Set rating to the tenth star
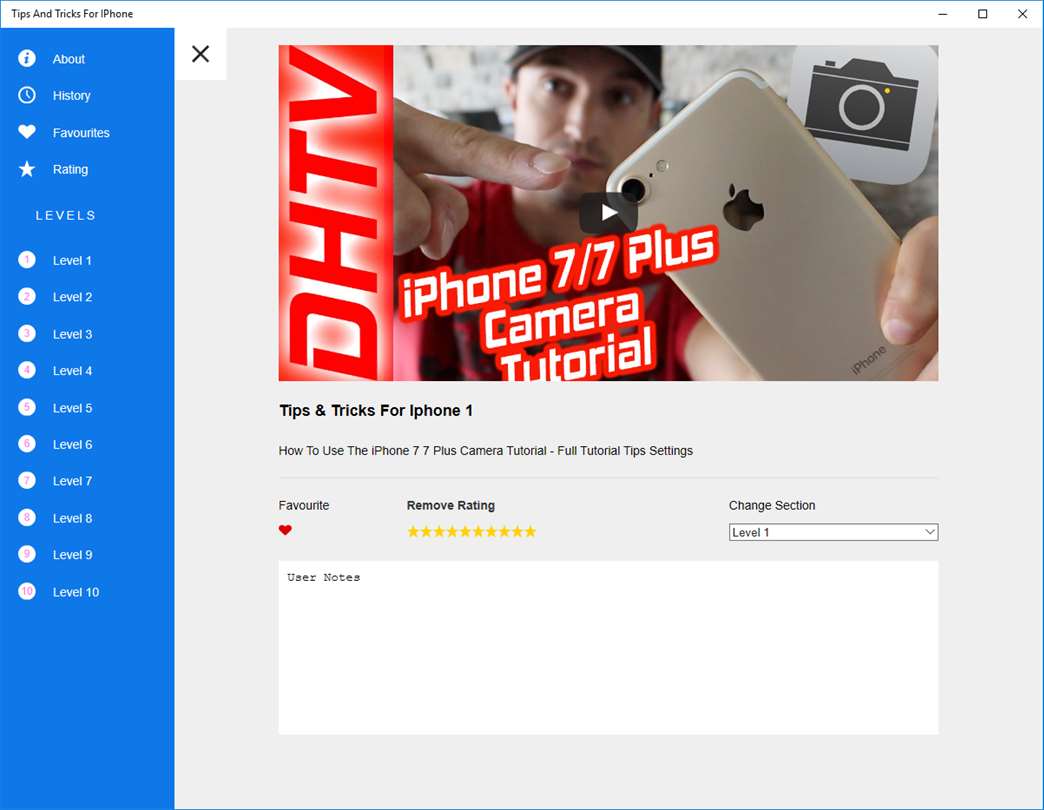The image size is (1044, 810). [530, 531]
